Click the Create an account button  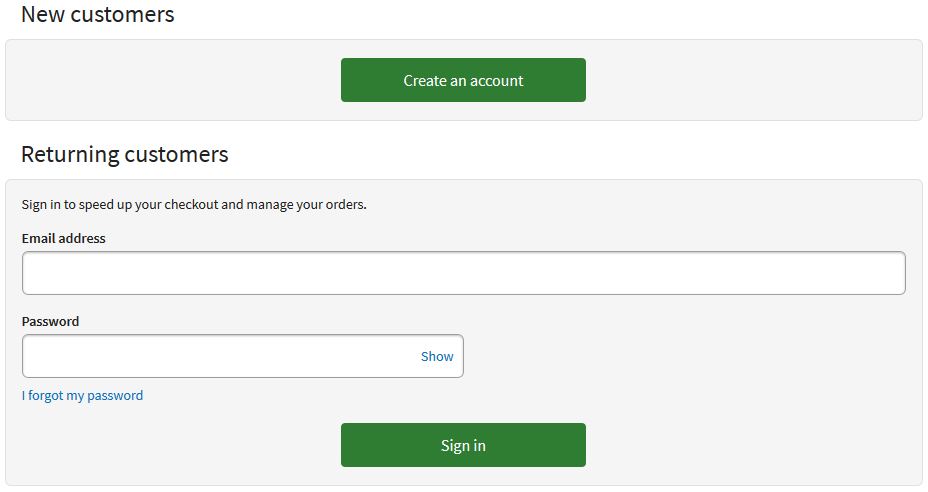pos(463,80)
